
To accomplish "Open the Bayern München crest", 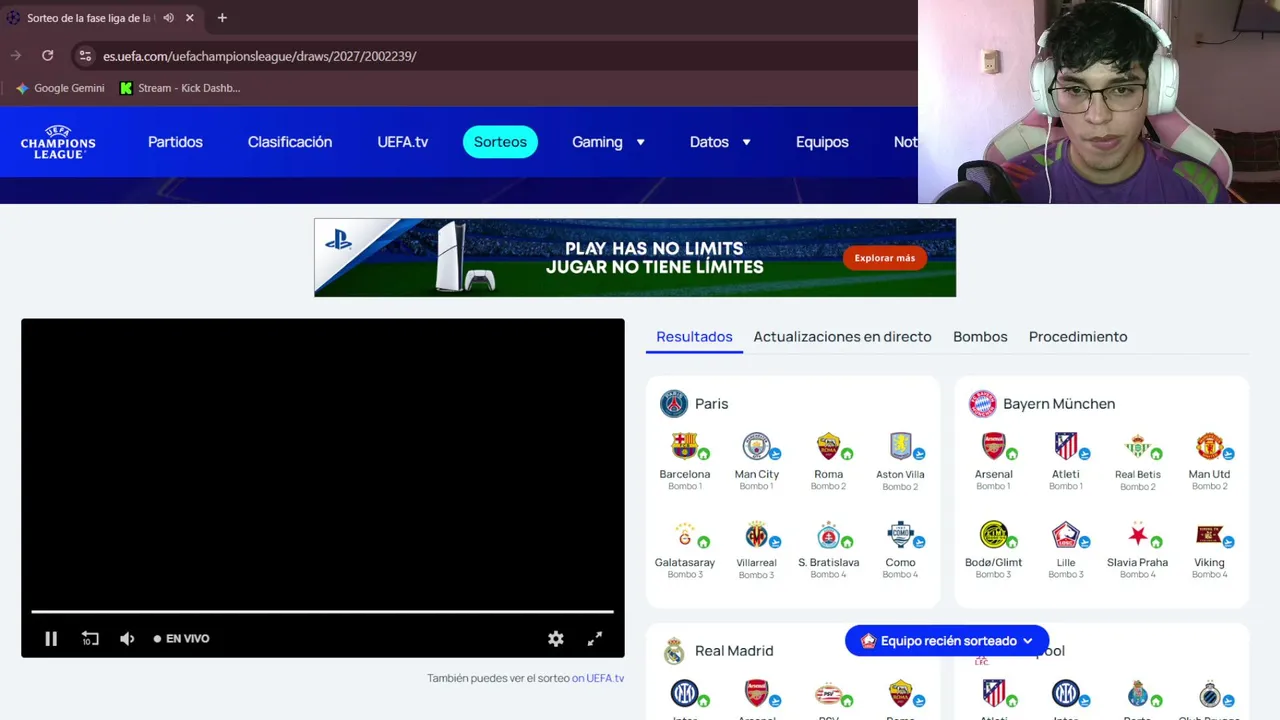I will 983,404.
